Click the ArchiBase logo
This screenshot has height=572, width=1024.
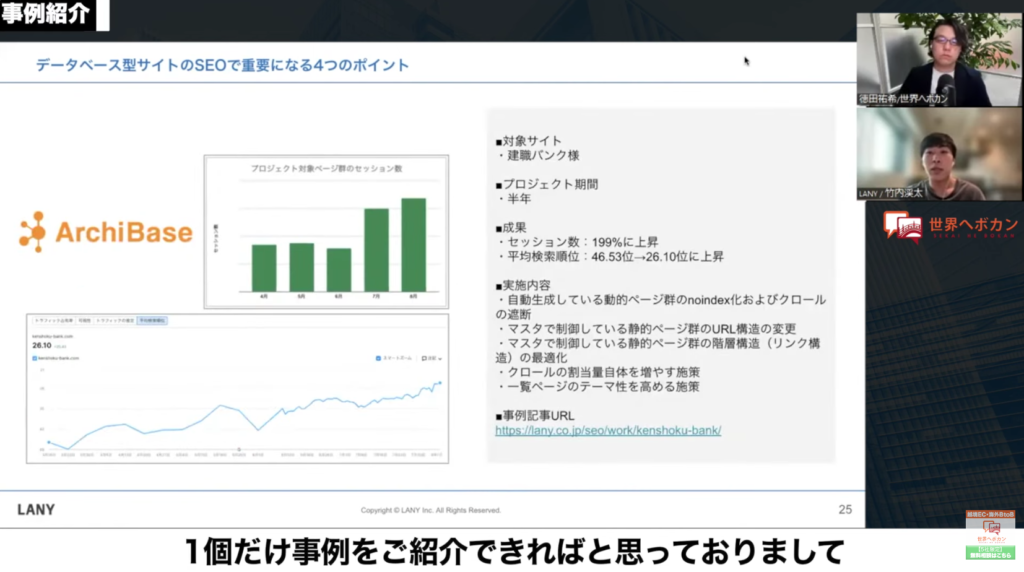point(106,232)
